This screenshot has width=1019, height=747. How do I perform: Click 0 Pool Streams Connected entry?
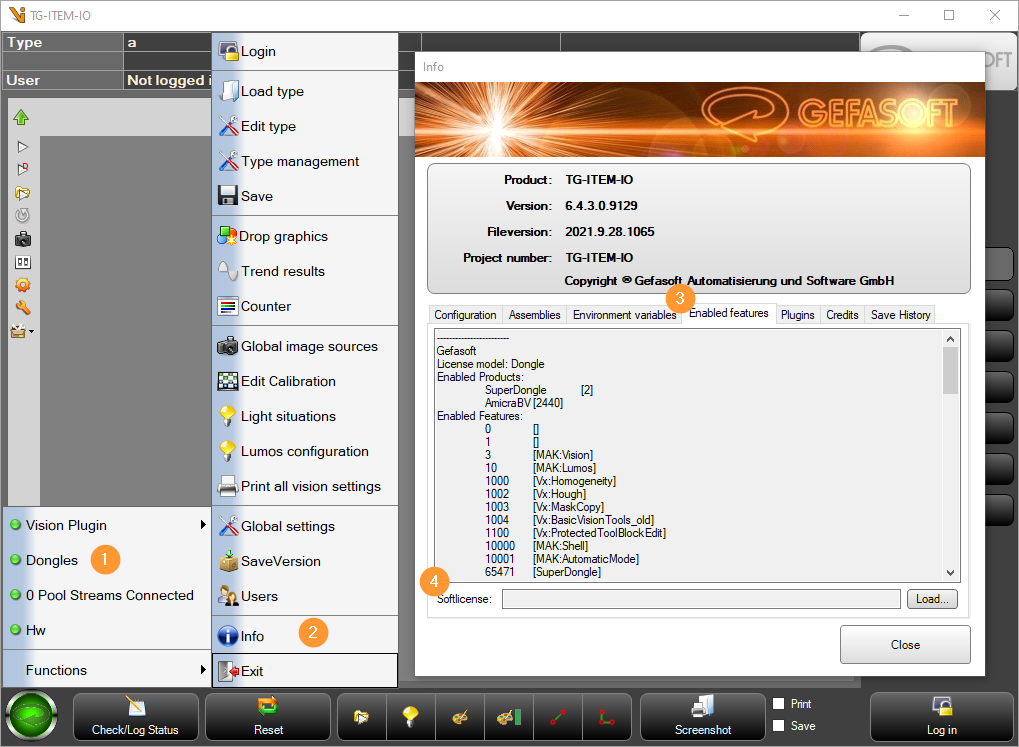coord(107,596)
